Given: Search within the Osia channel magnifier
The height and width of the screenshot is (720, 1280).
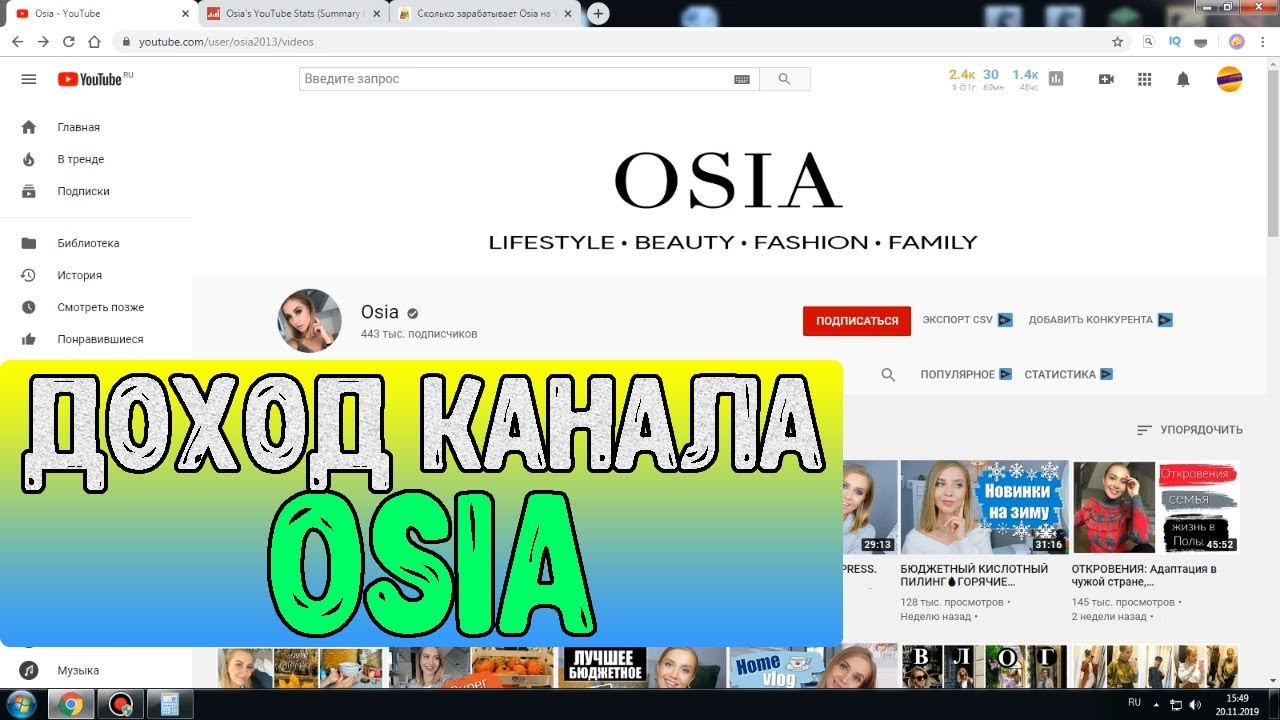Looking at the screenshot, I should [888, 374].
